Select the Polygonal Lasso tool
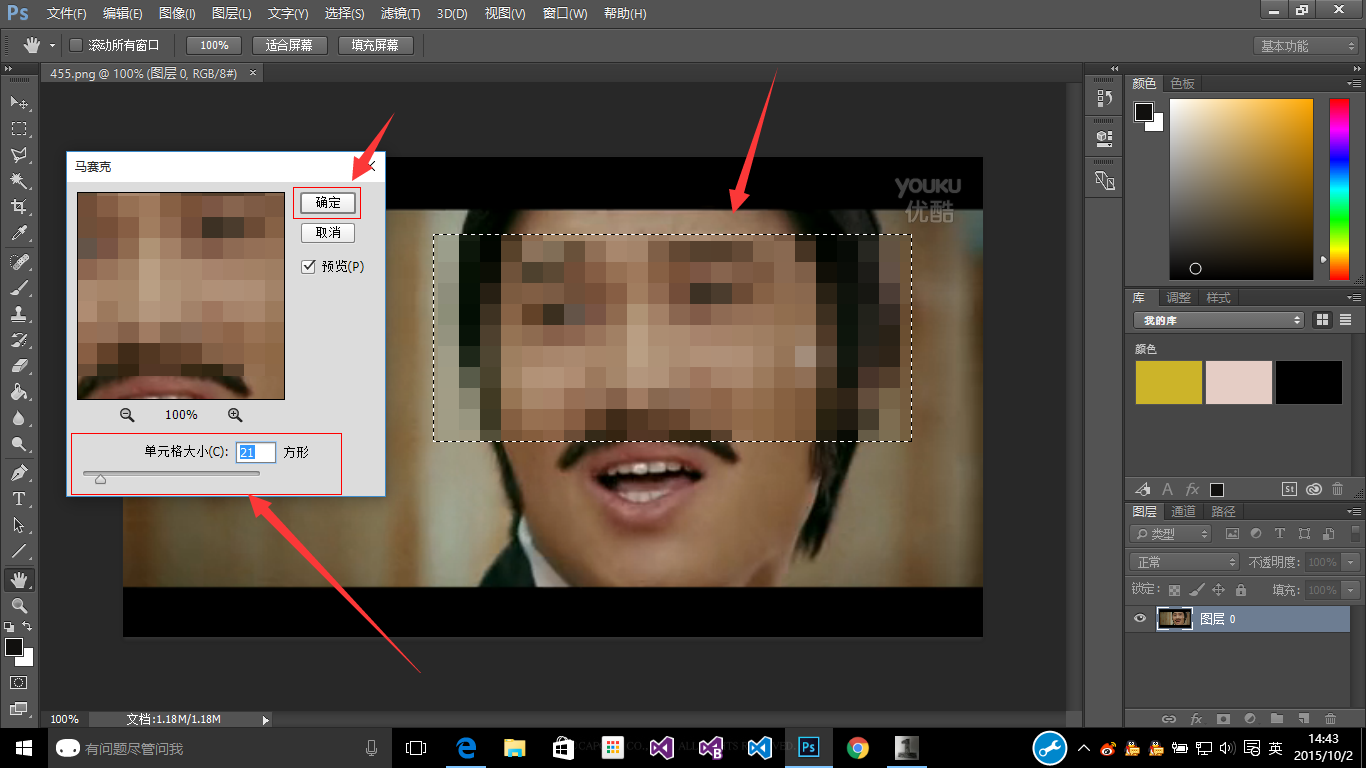1366x768 pixels. 19,155
